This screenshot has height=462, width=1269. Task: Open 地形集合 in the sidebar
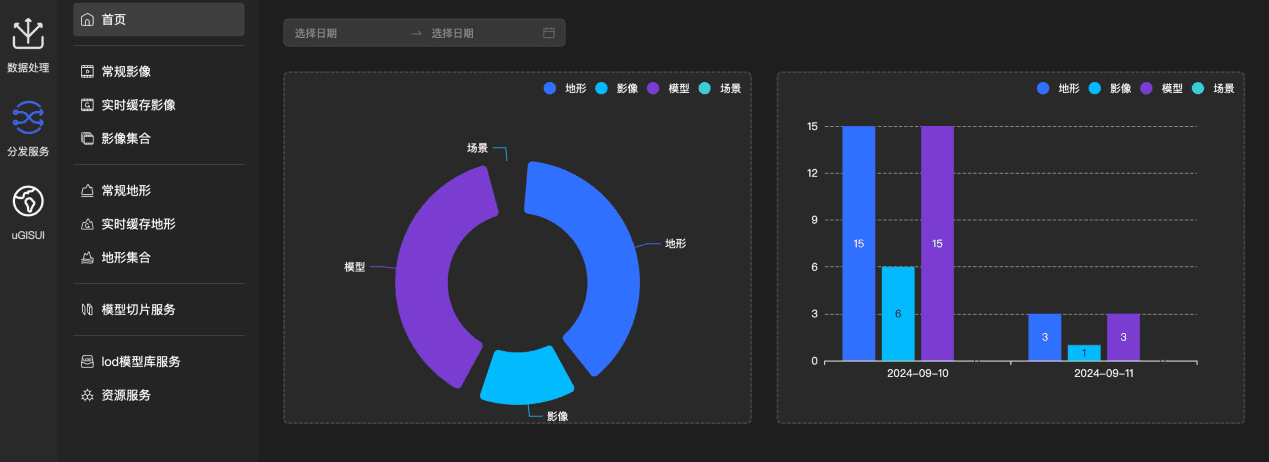click(x=125, y=257)
